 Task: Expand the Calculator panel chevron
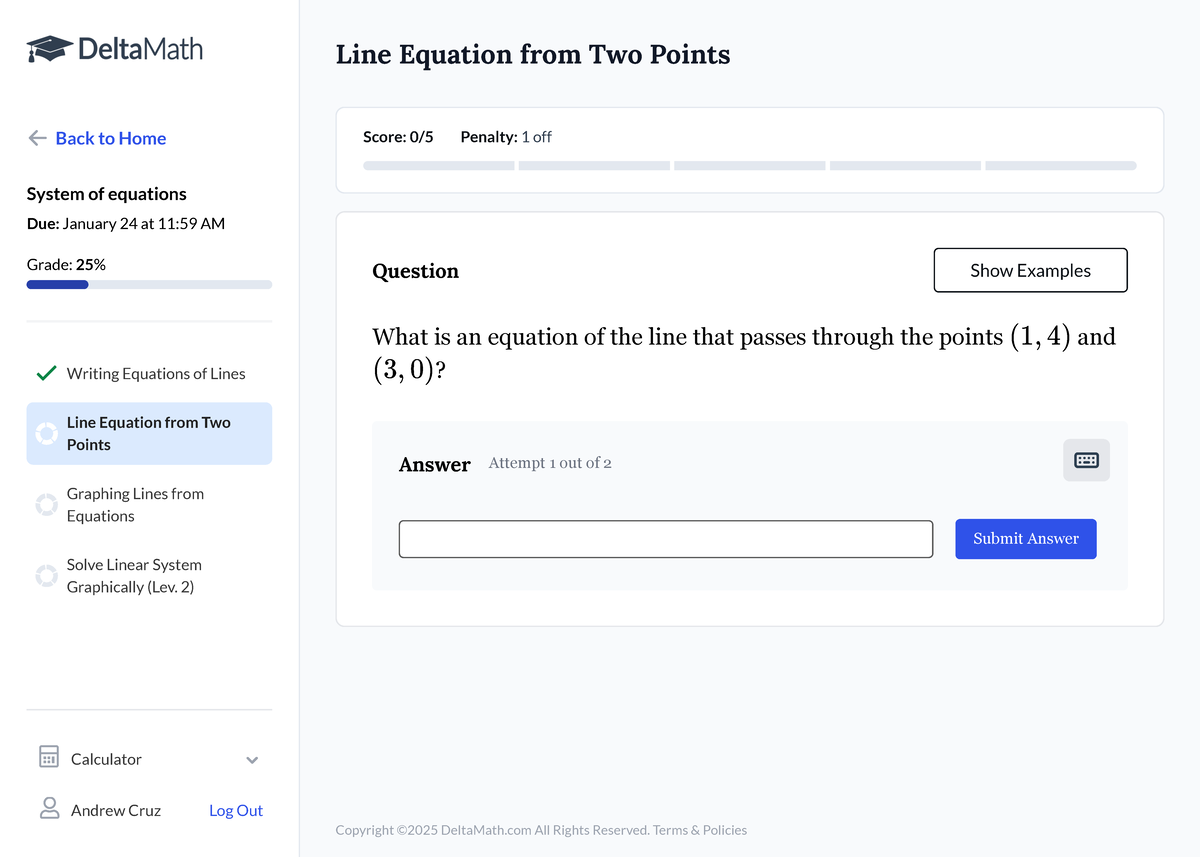pyautogui.click(x=252, y=759)
